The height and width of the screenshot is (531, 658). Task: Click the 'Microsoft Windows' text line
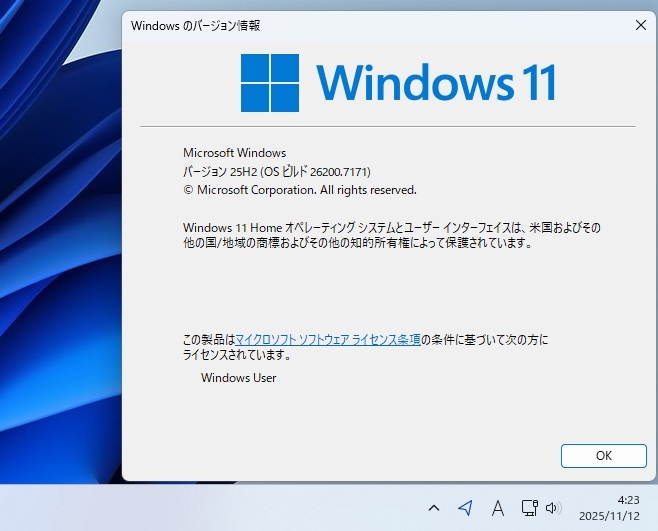tap(235, 153)
